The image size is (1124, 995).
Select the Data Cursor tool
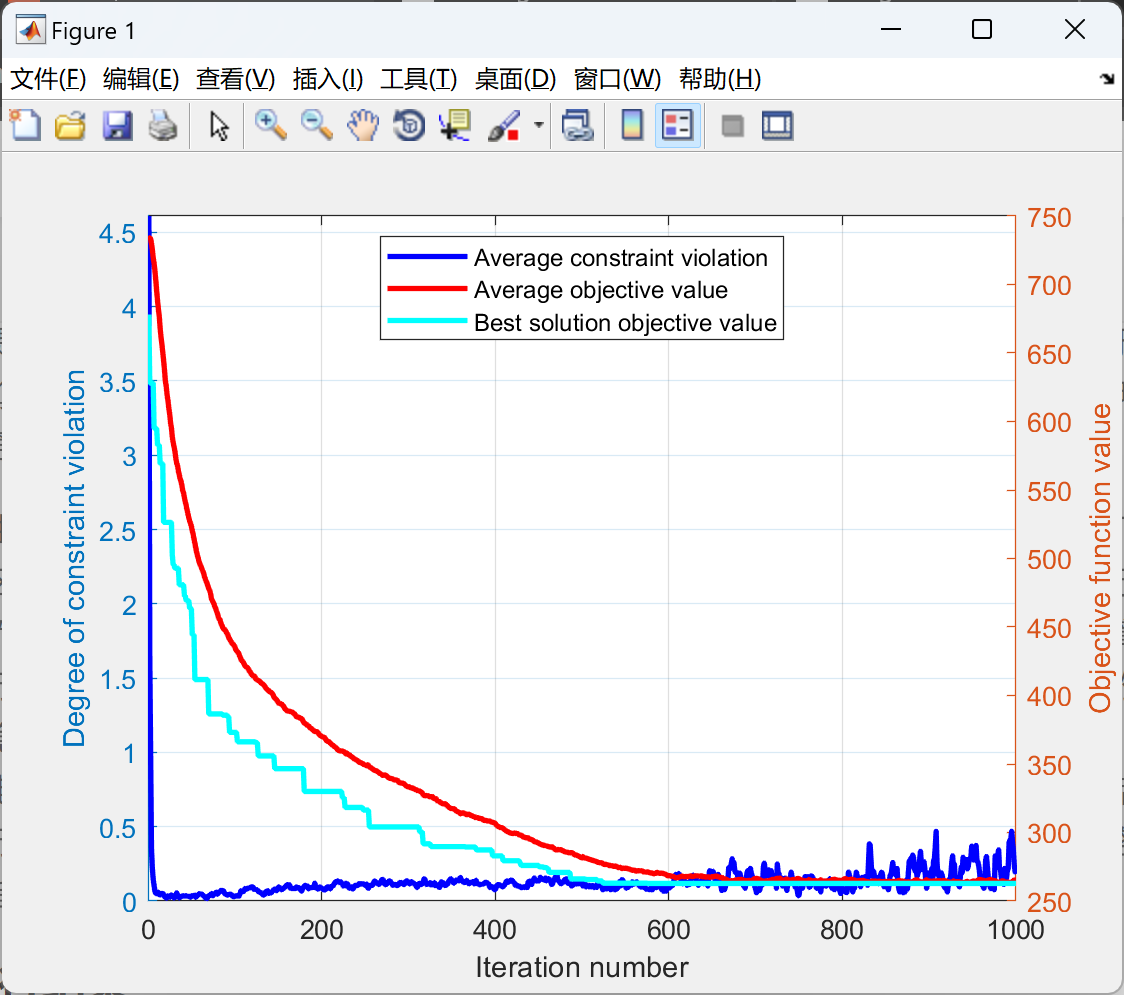(x=455, y=125)
